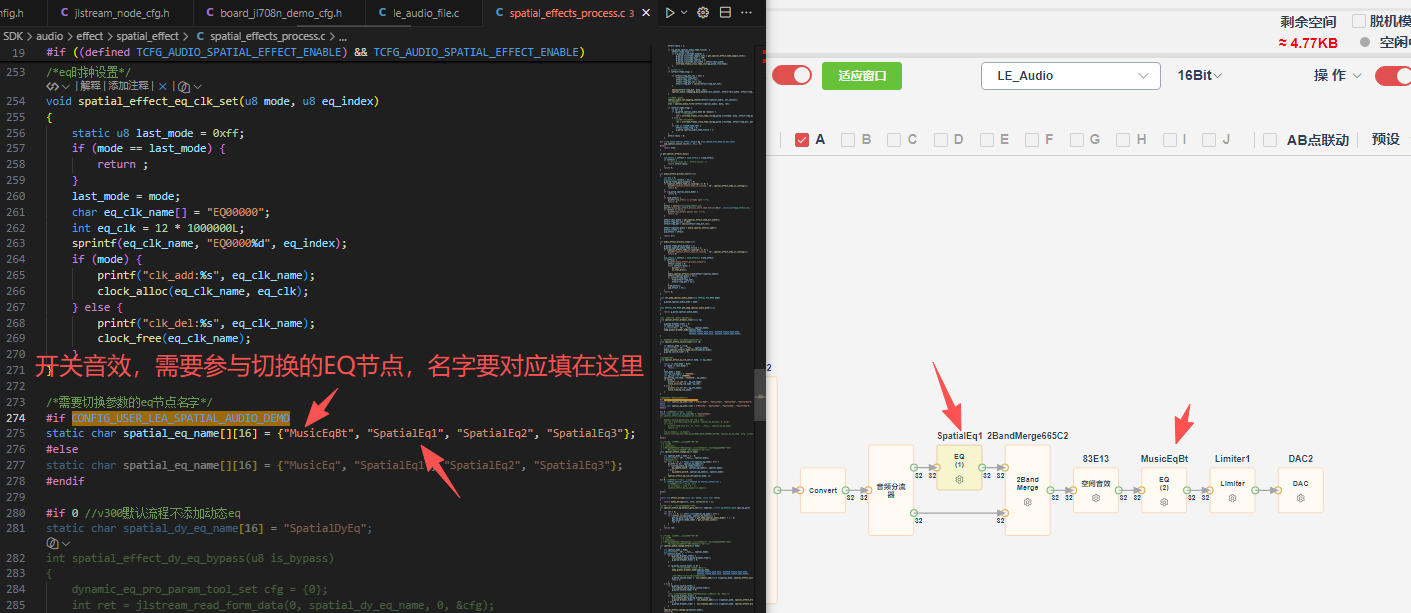The image size is (1411, 613).
Task: Dismiss the code-lens hint with the X icon
Action: click(162, 87)
